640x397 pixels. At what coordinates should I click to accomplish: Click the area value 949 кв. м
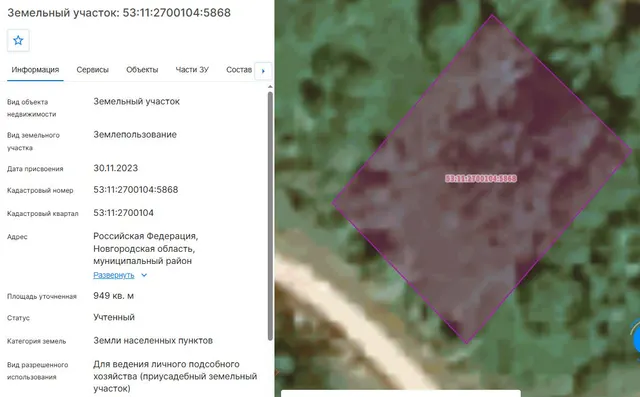coord(113,296)
